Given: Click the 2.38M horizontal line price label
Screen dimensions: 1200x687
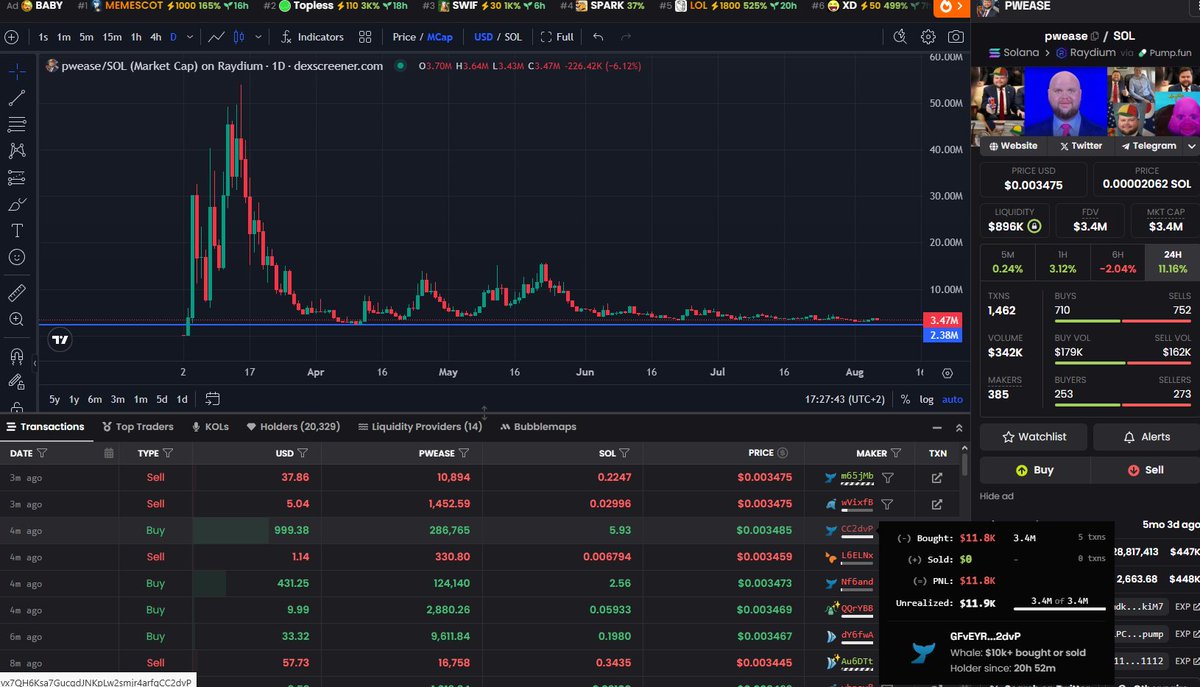Looking at the screenshot, I should 945,335.
